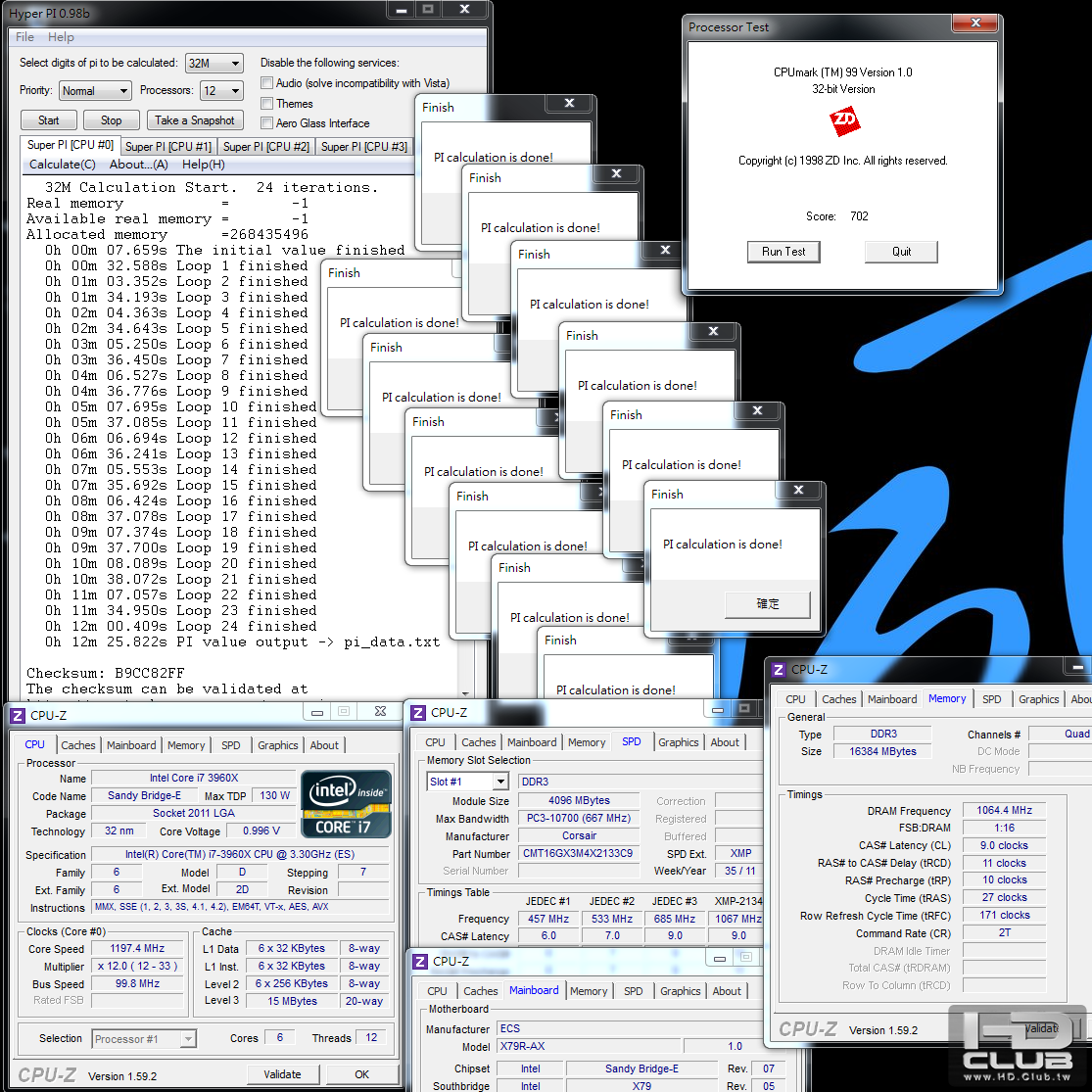
Task: Open the Help menu in Hyper PI
Action: point(62,37)
